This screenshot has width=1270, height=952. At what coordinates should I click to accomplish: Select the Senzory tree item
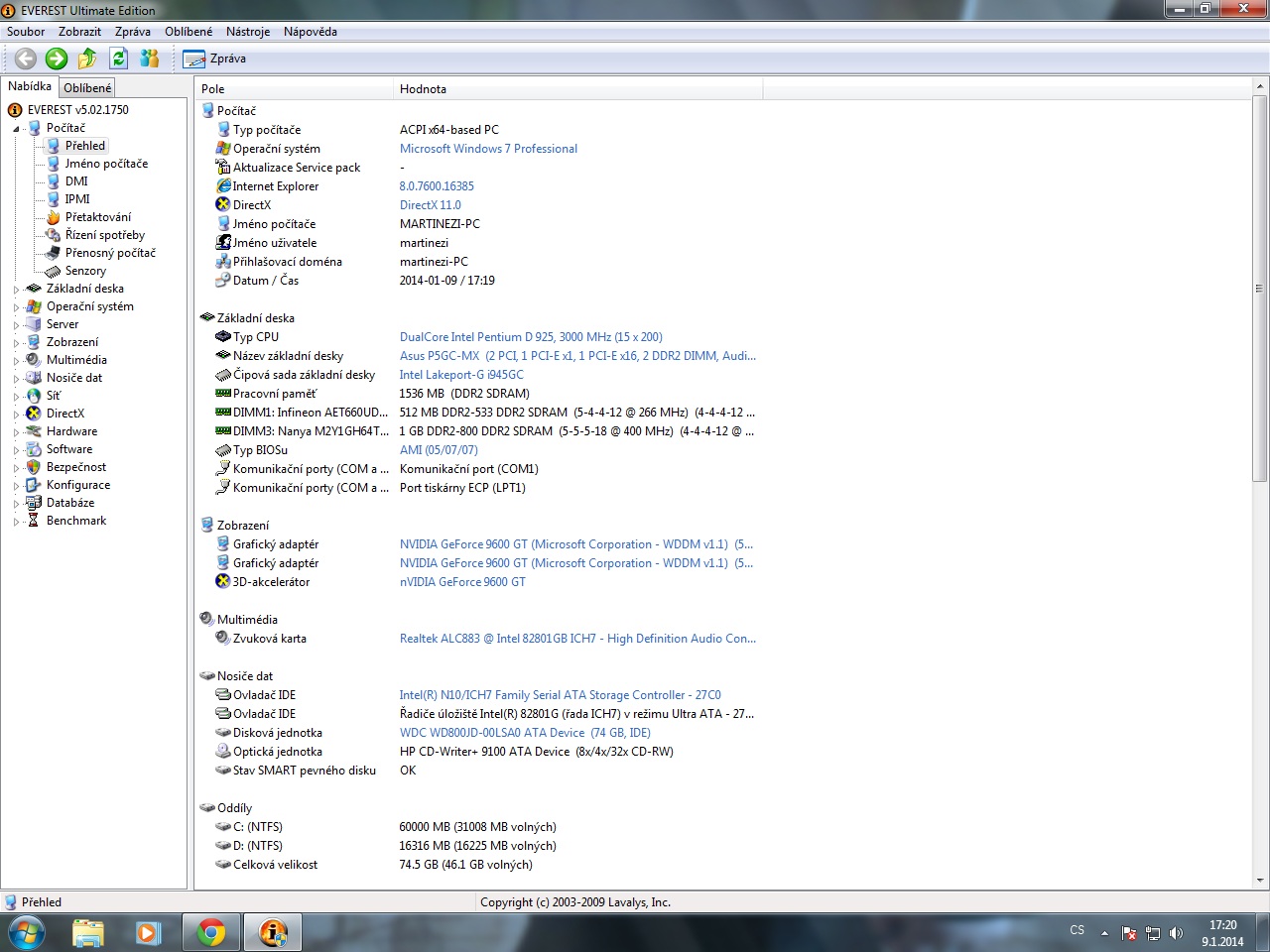(x=85, y=271)
